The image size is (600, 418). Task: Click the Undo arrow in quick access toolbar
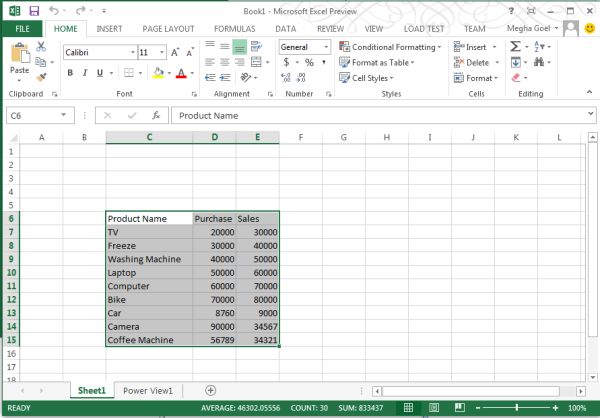pos(52,10)
